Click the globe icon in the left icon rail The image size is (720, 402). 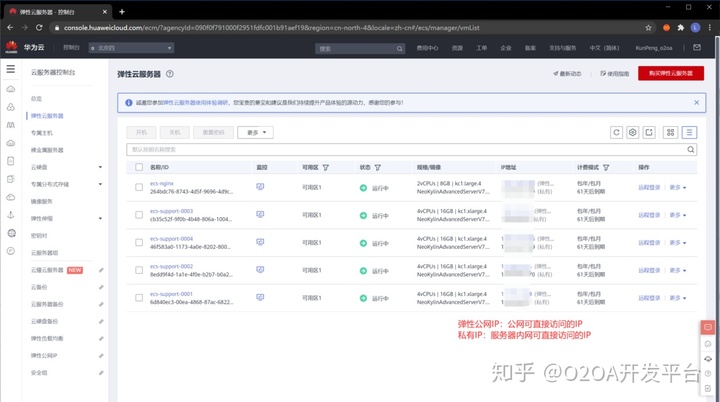[x=11, y=233]
